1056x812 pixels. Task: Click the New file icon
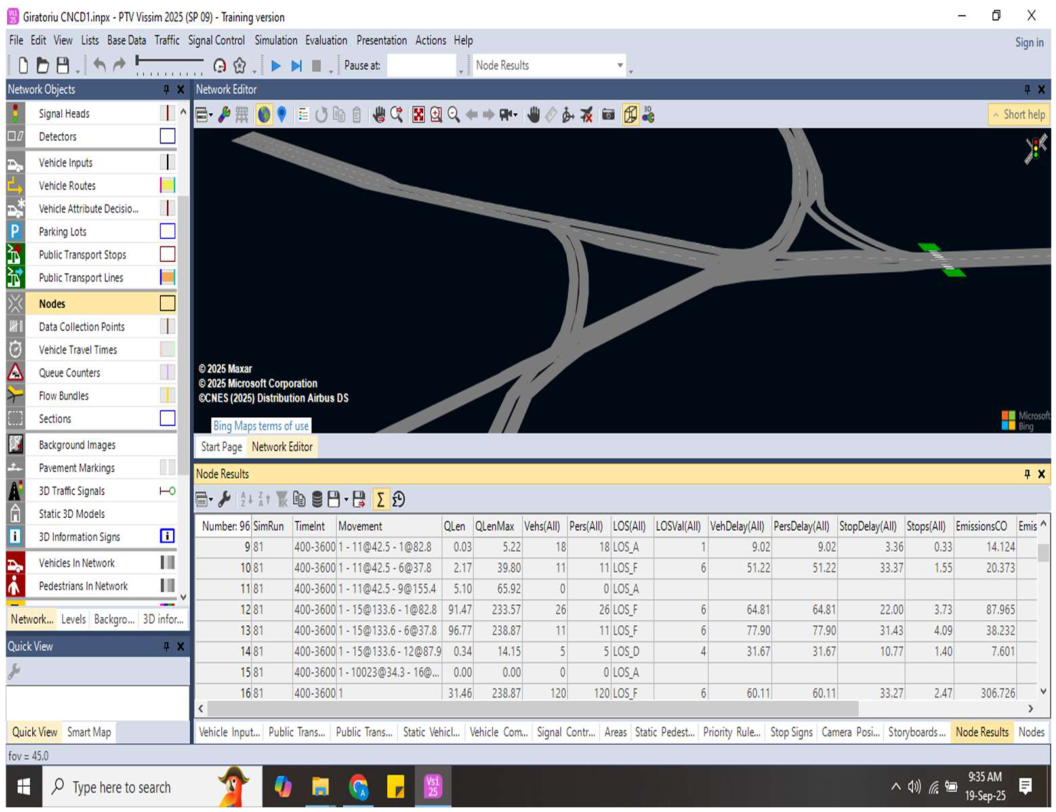[x=23, y=65]
